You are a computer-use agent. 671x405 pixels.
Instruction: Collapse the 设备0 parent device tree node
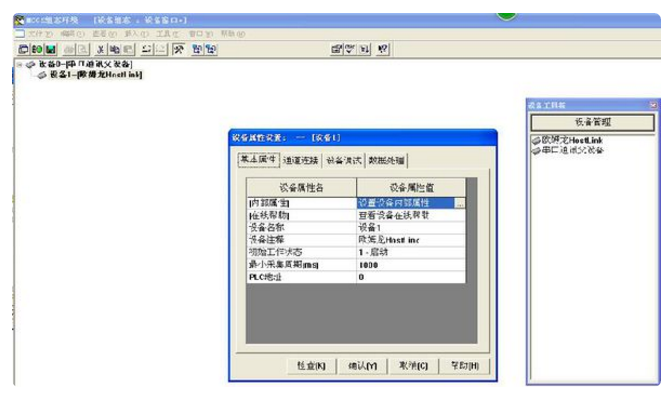coord(19,65)
